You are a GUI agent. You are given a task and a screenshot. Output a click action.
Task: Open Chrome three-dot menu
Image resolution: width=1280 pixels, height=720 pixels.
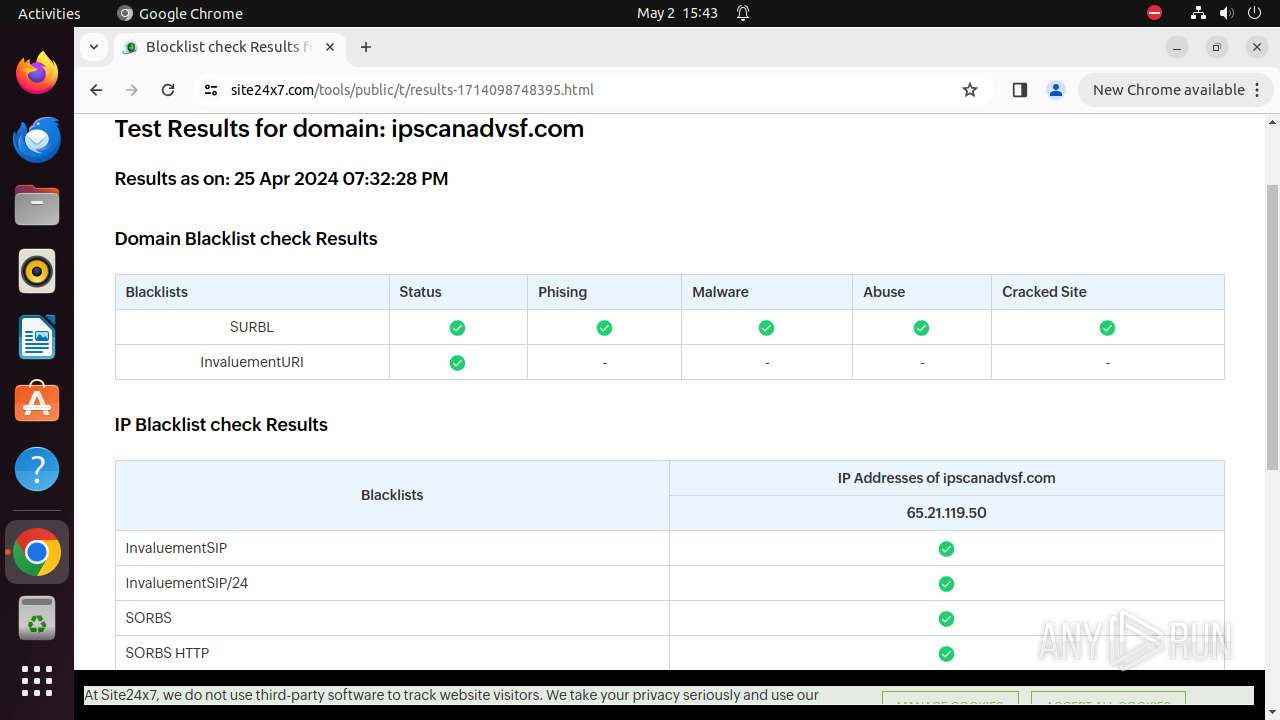[1258, 90]
